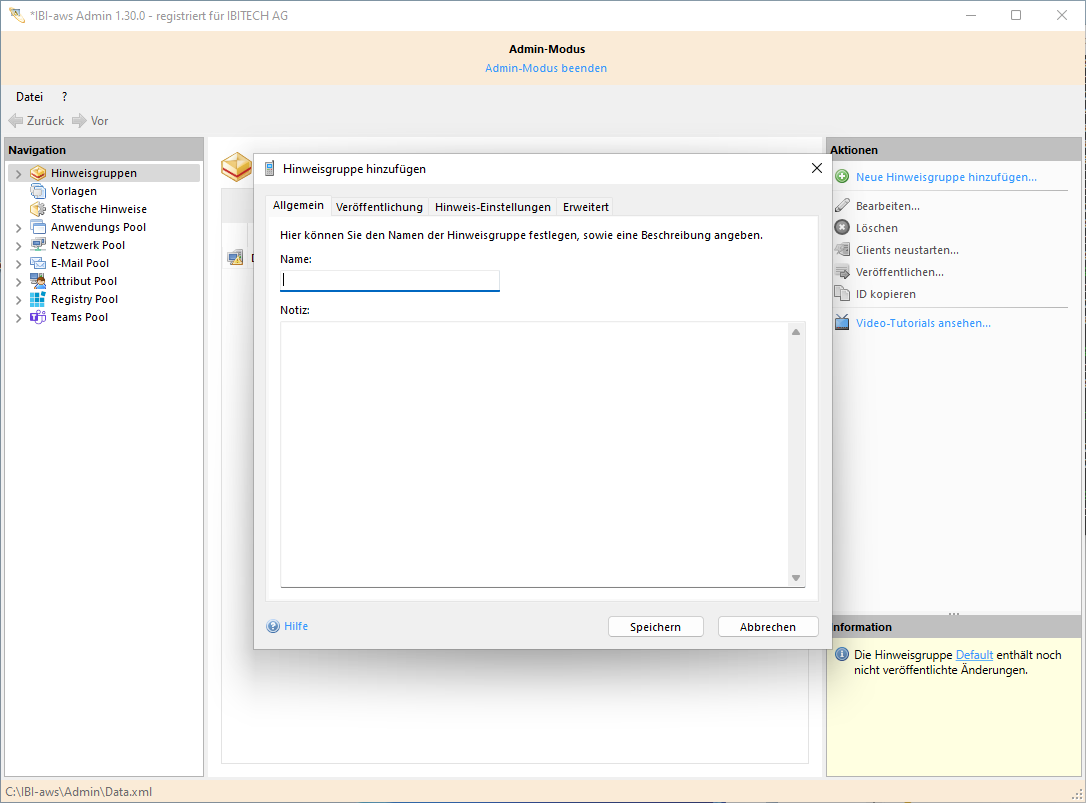Click the Teams Pool icon
1086x803 pixels.
point(38,317)
